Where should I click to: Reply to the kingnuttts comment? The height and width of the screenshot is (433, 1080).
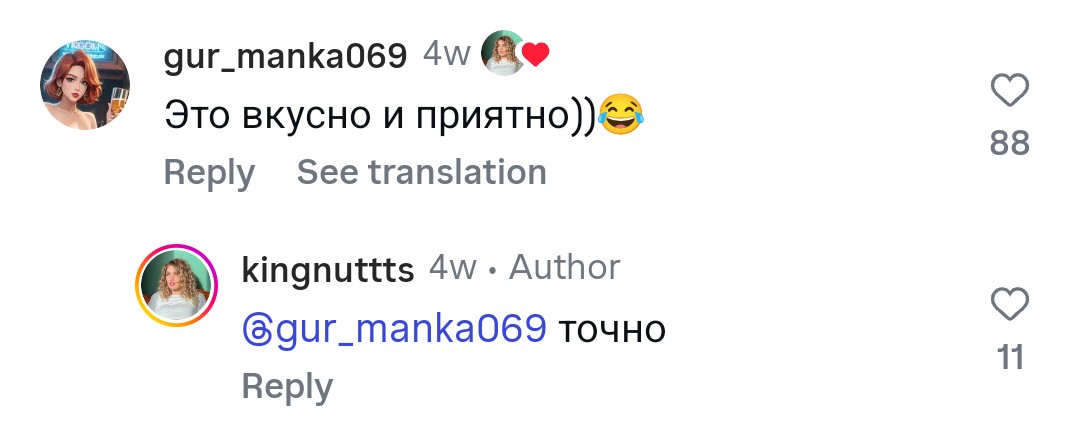(287, 386)
